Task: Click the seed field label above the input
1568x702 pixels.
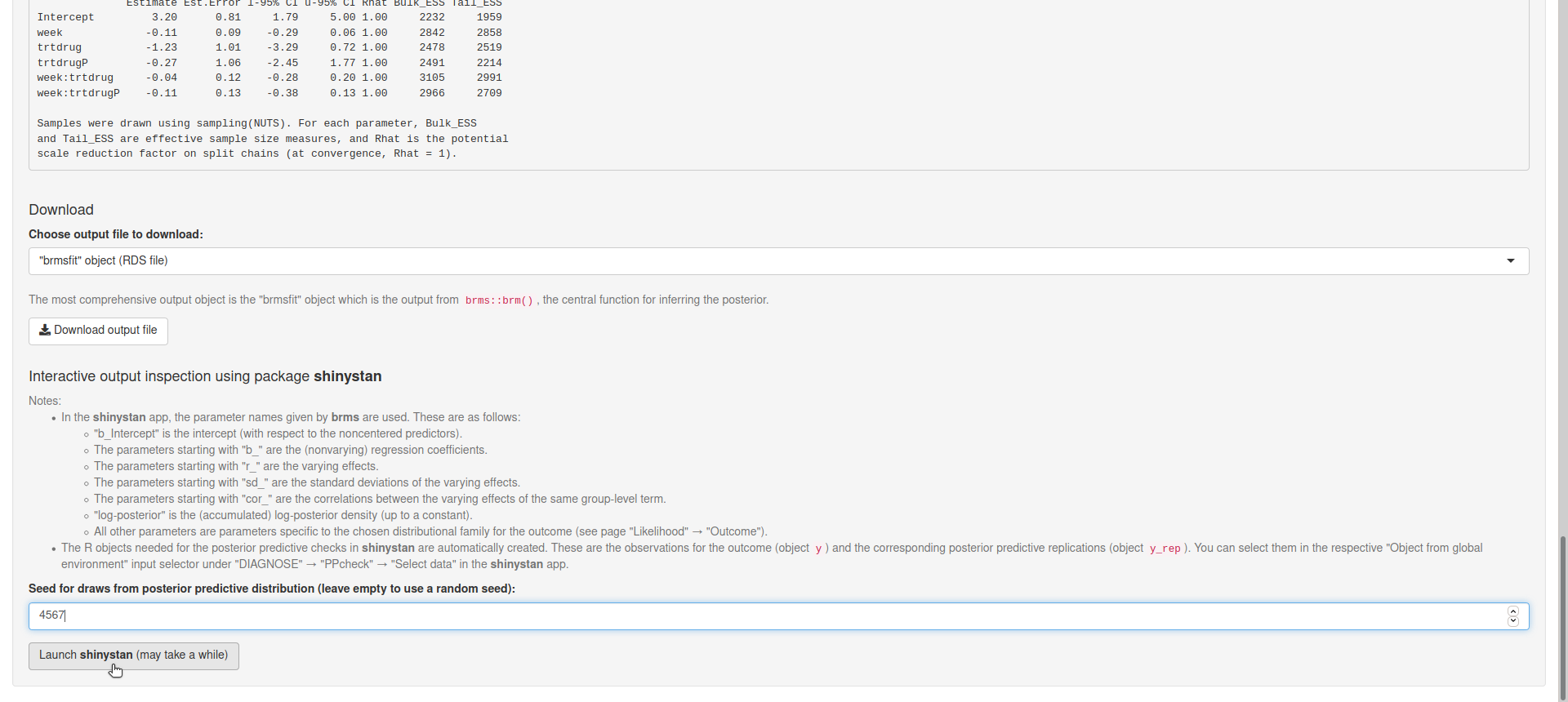Action: (x=272, y=589)
